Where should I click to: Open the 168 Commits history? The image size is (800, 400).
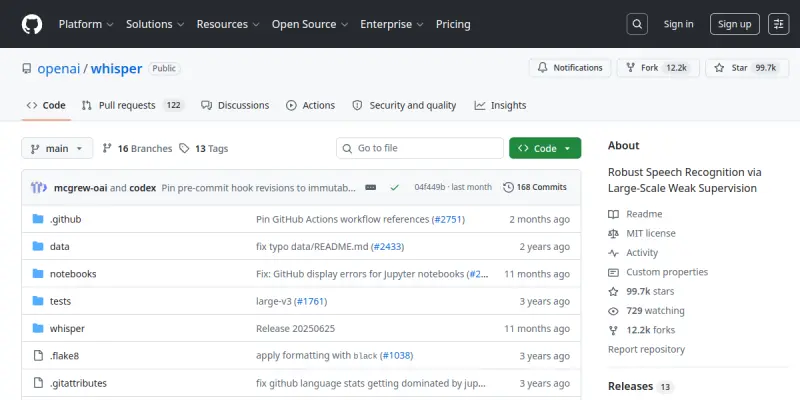[x=535, y=187]
